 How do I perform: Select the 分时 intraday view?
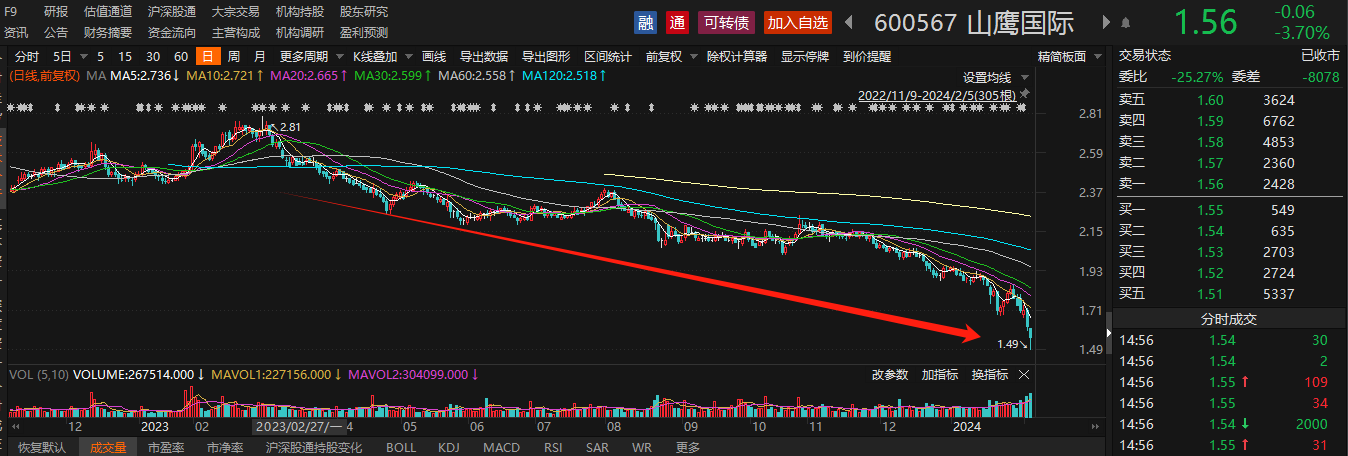(x=27, y=57)
